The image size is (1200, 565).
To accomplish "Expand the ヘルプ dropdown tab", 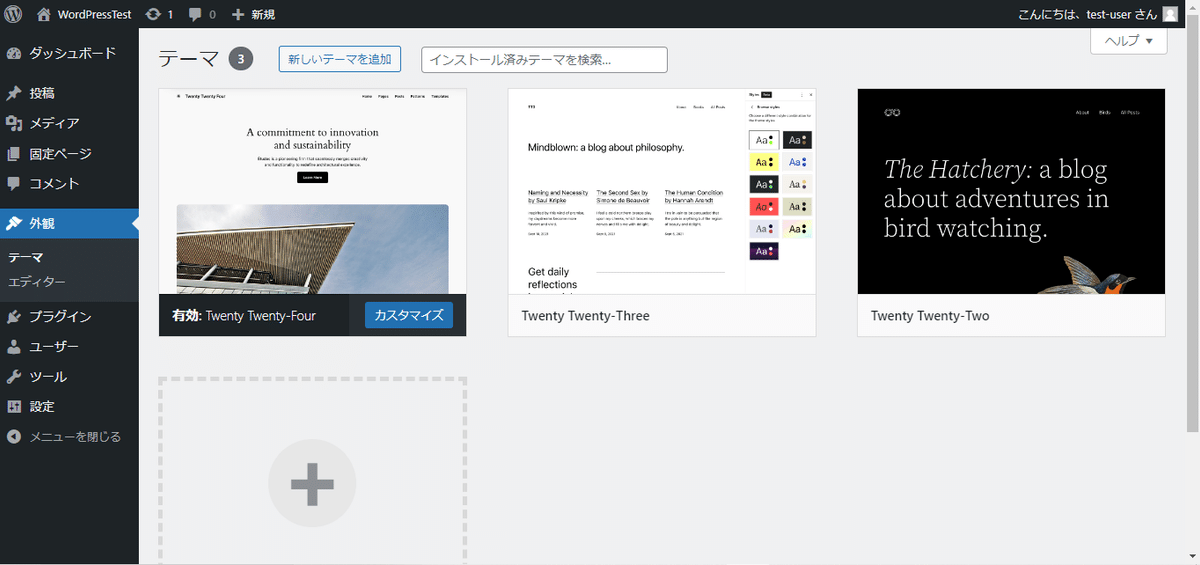I will click(x=1129, y=41).
